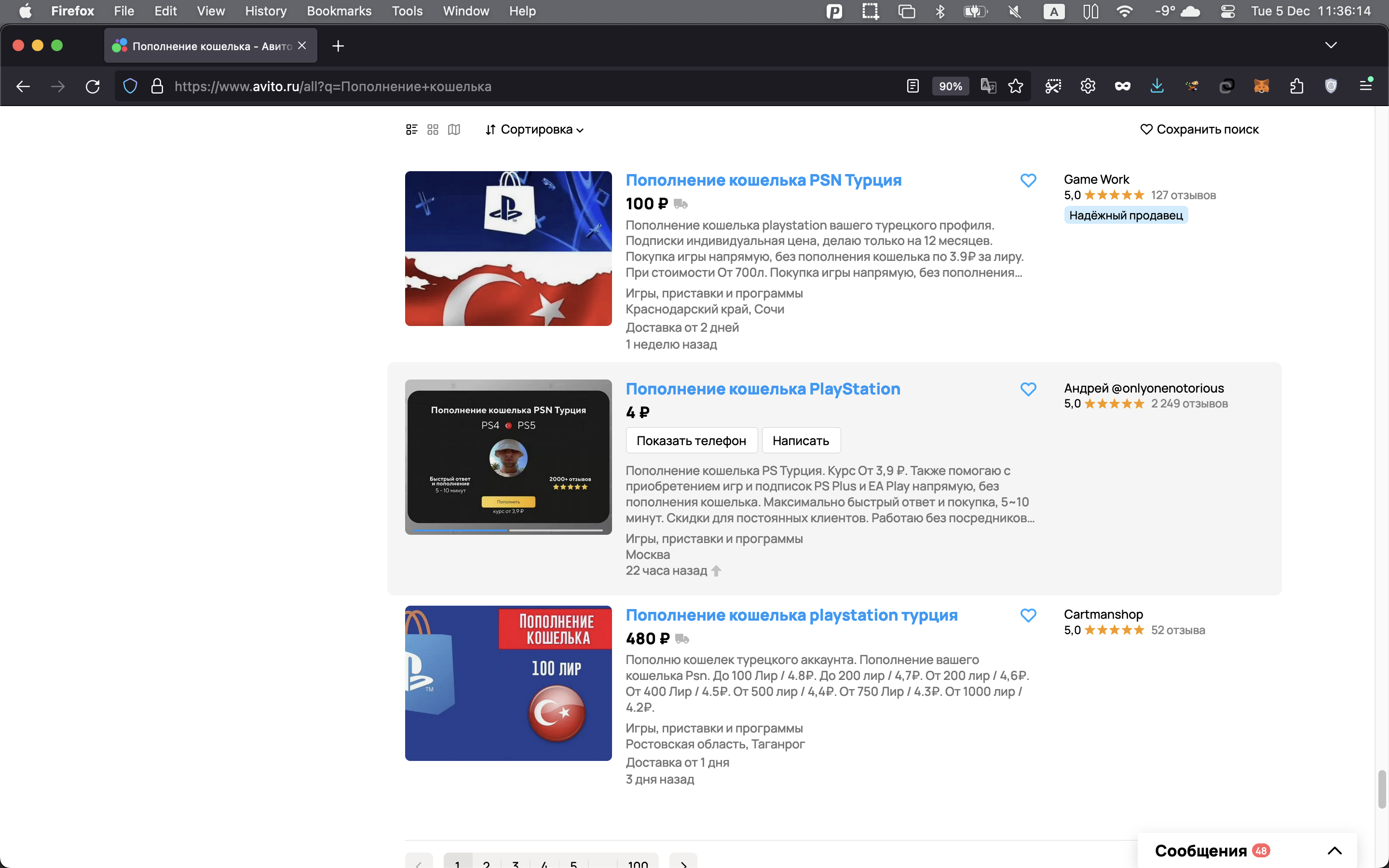Open the Сортировка dropdown
1389x868 pixels.
(534, 129)
